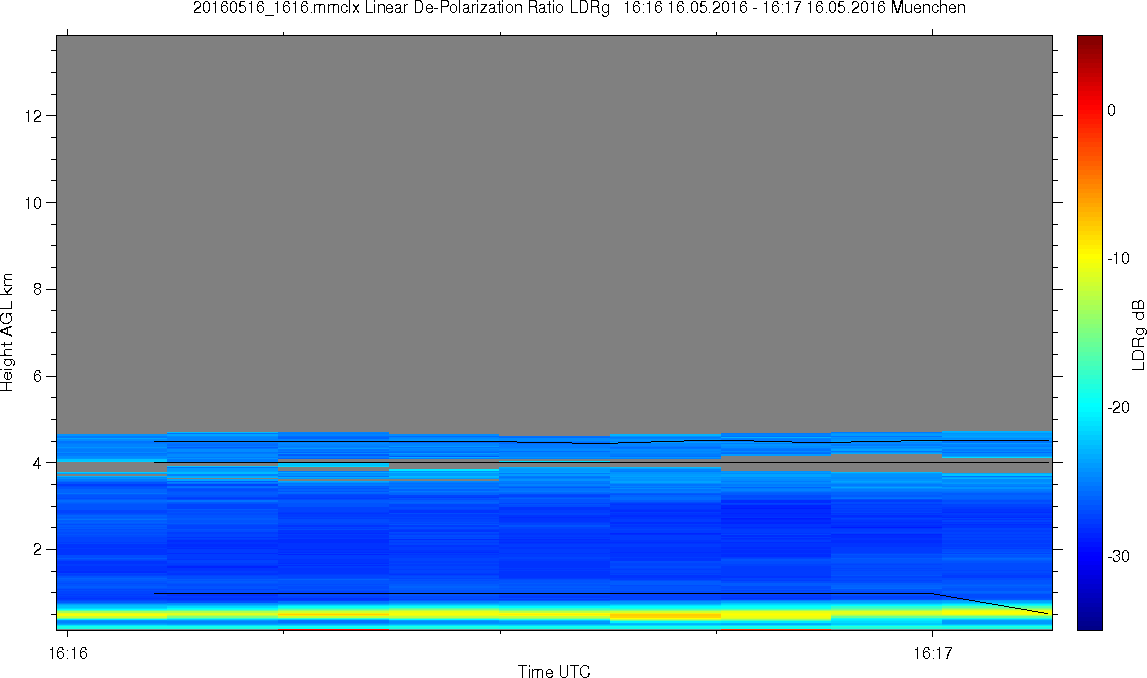Screen dimensions: 1147x678
Task: Click the height tick label 6
Action: (x=38, y=377)
